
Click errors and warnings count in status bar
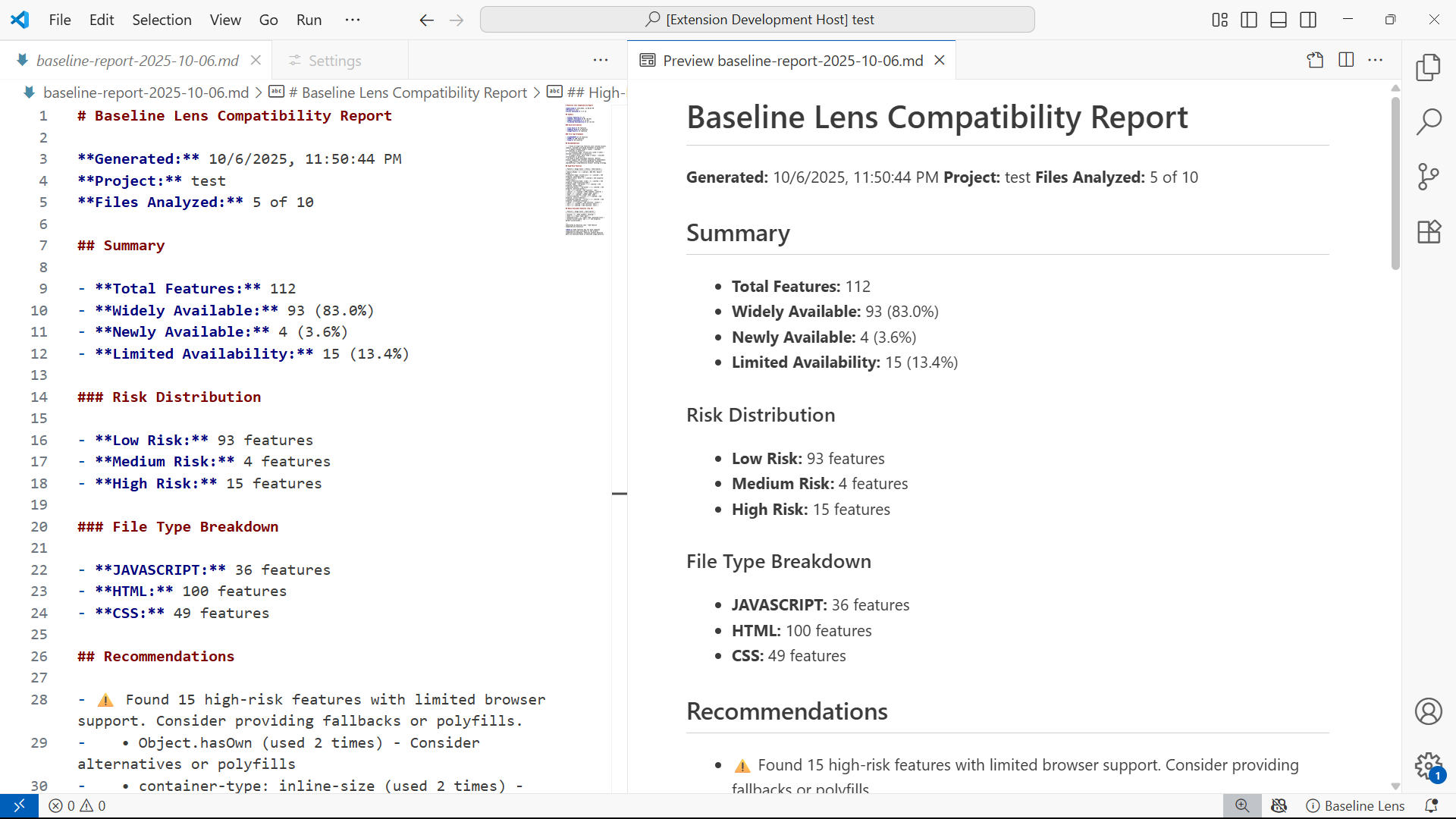(77, 805)
